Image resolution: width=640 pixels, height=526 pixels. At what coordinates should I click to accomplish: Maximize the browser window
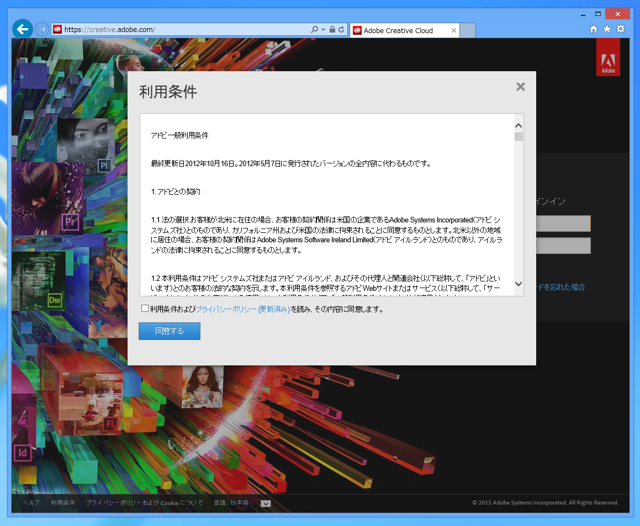[x=598, y=14]
